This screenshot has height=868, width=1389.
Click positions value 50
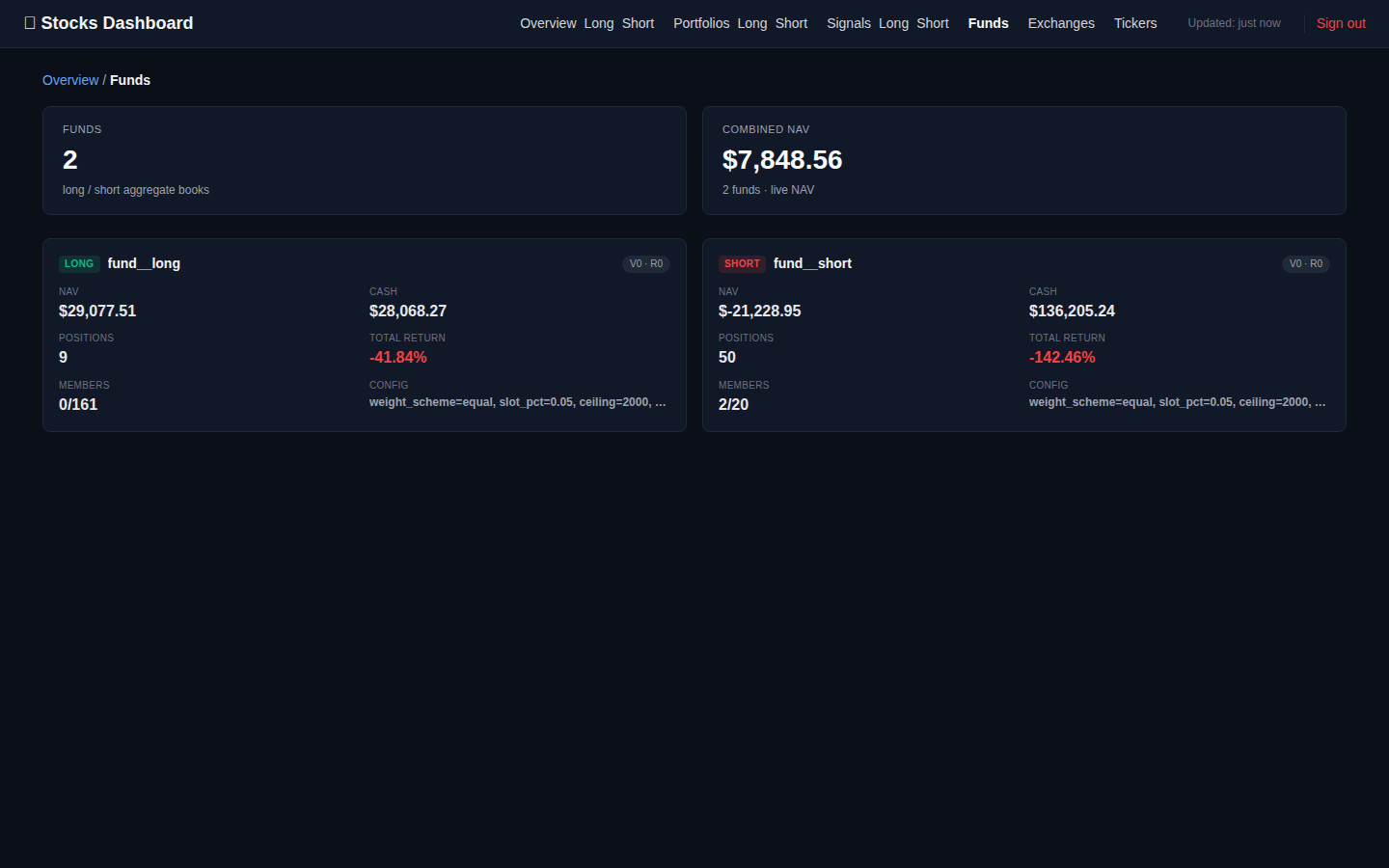click(x=727, y=357)
